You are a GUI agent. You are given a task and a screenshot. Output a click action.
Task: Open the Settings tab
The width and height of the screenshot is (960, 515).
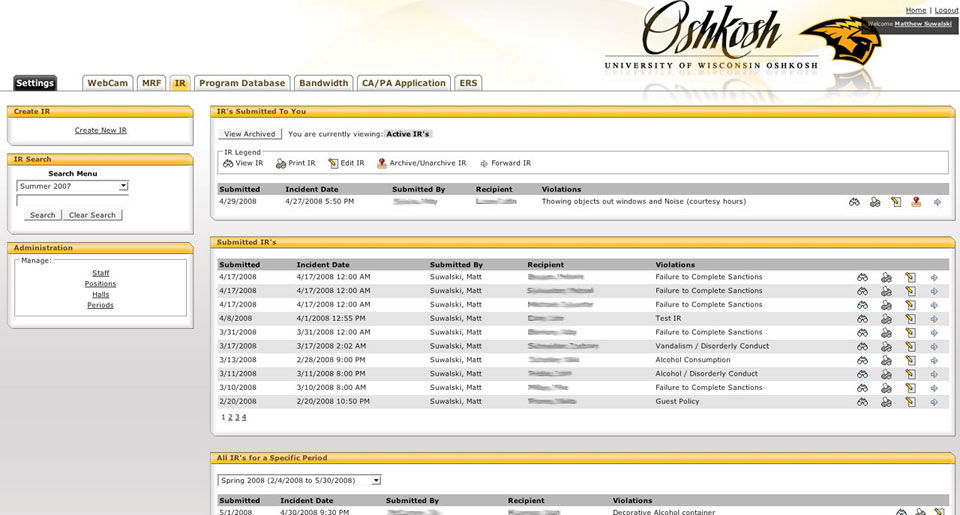coord(35,83)
